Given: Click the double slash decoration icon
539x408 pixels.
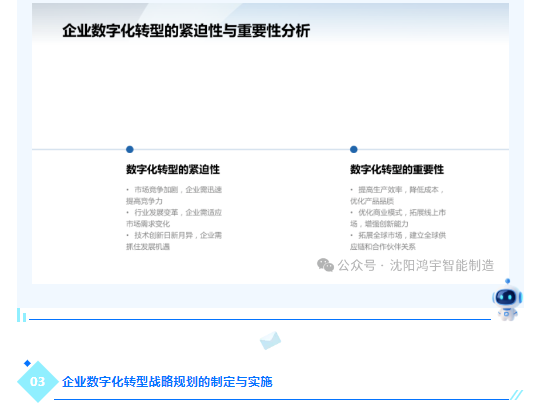Looking at the screenshot, I should (x=516, y=395).
